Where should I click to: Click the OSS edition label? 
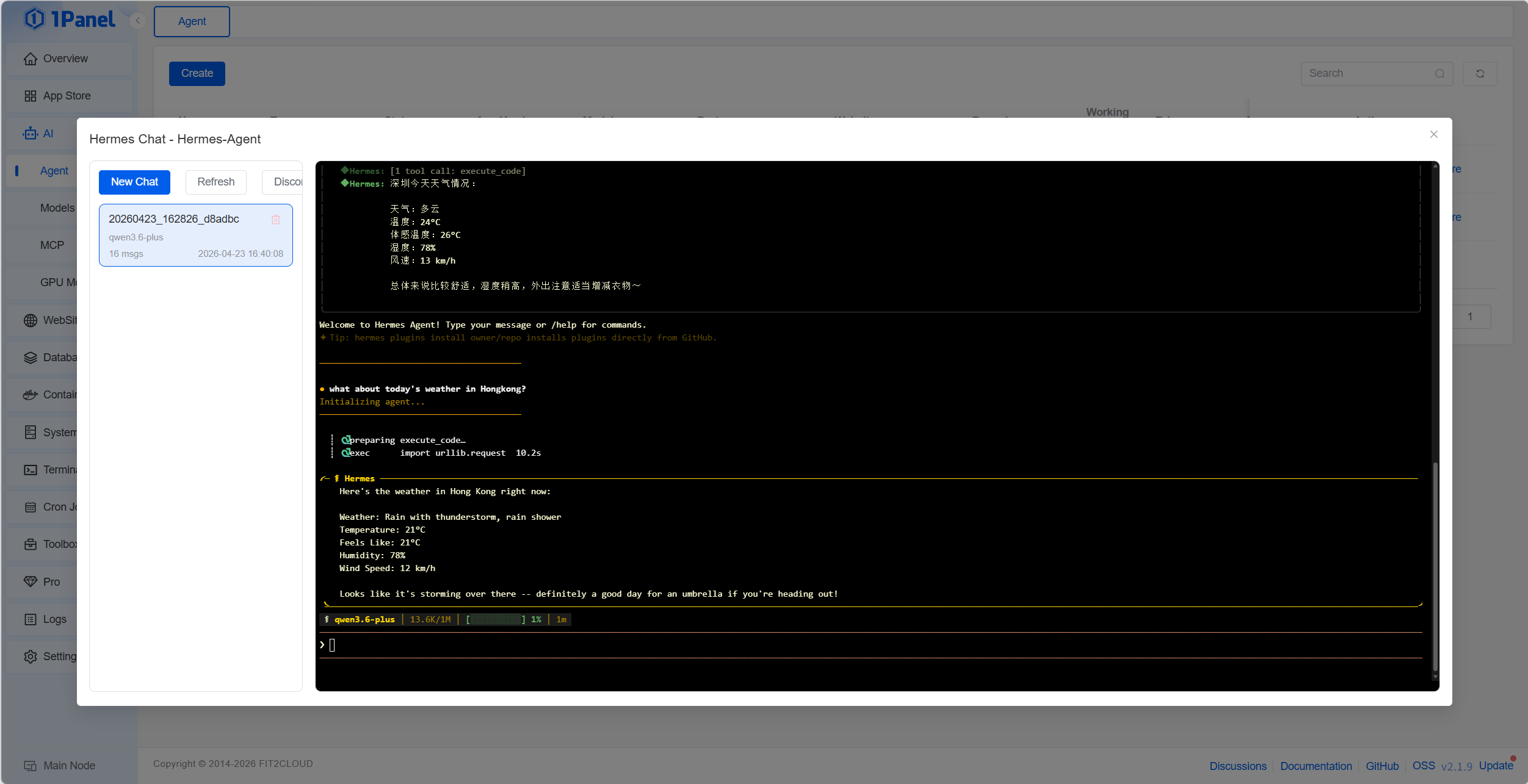point(1424,766)
